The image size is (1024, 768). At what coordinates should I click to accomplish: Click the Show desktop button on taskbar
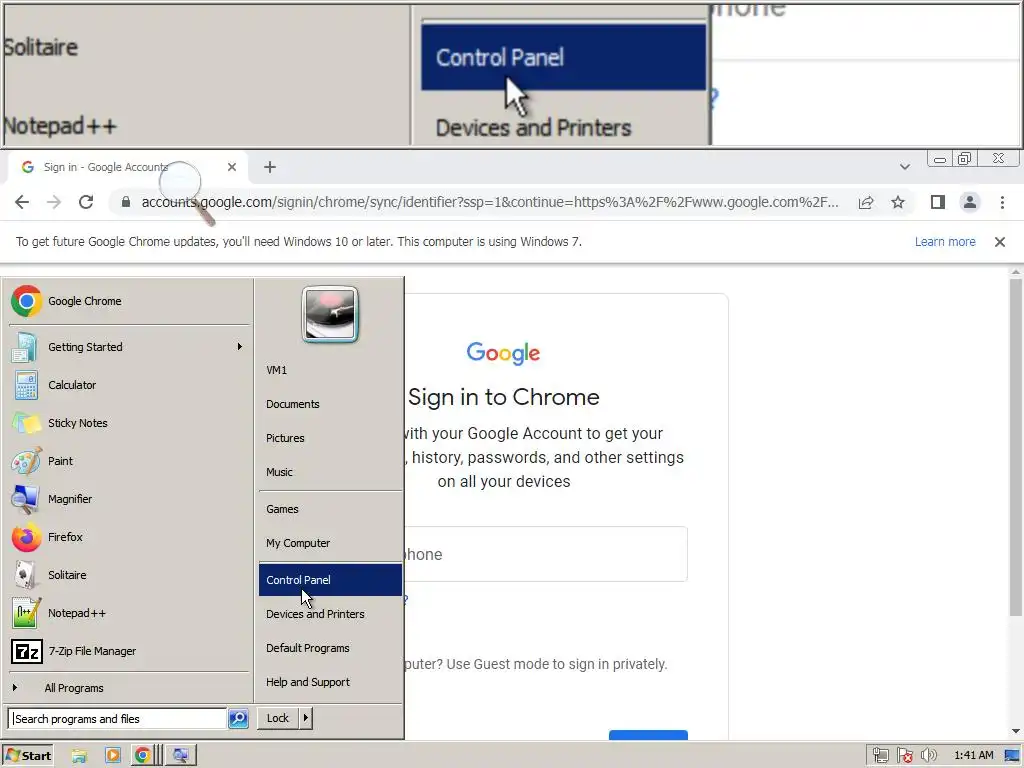pyautogui.click(x=1012, y=756)
